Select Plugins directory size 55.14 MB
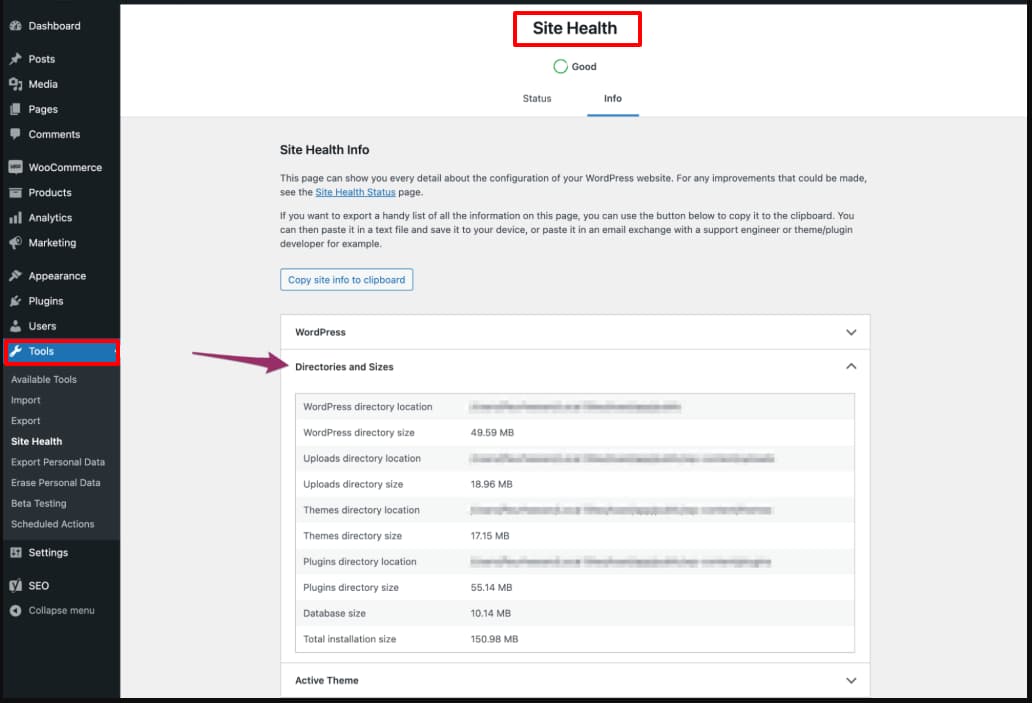Screen dimensions: 1032x703 [492, 587]
